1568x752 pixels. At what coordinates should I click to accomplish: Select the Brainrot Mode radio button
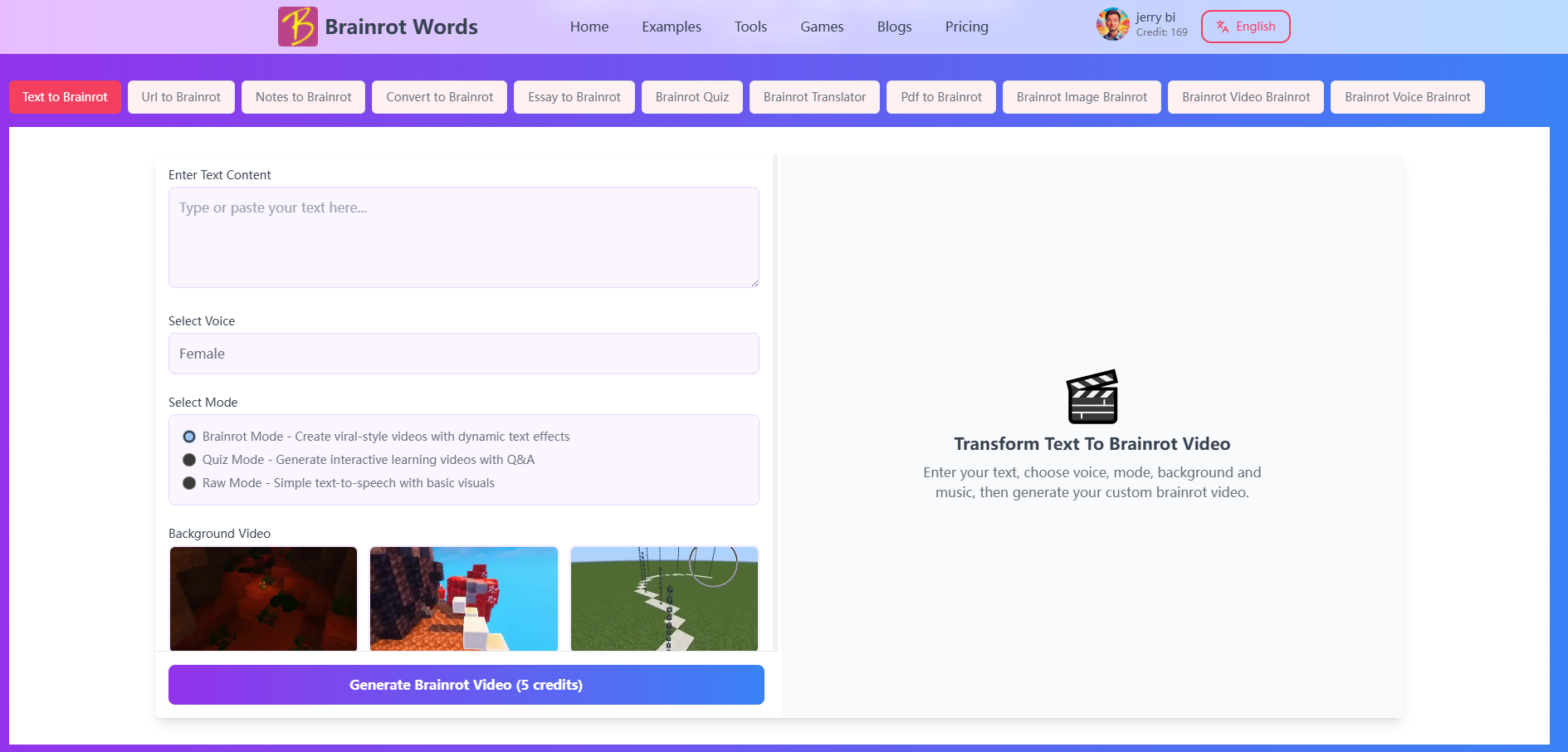click(189, 437)
